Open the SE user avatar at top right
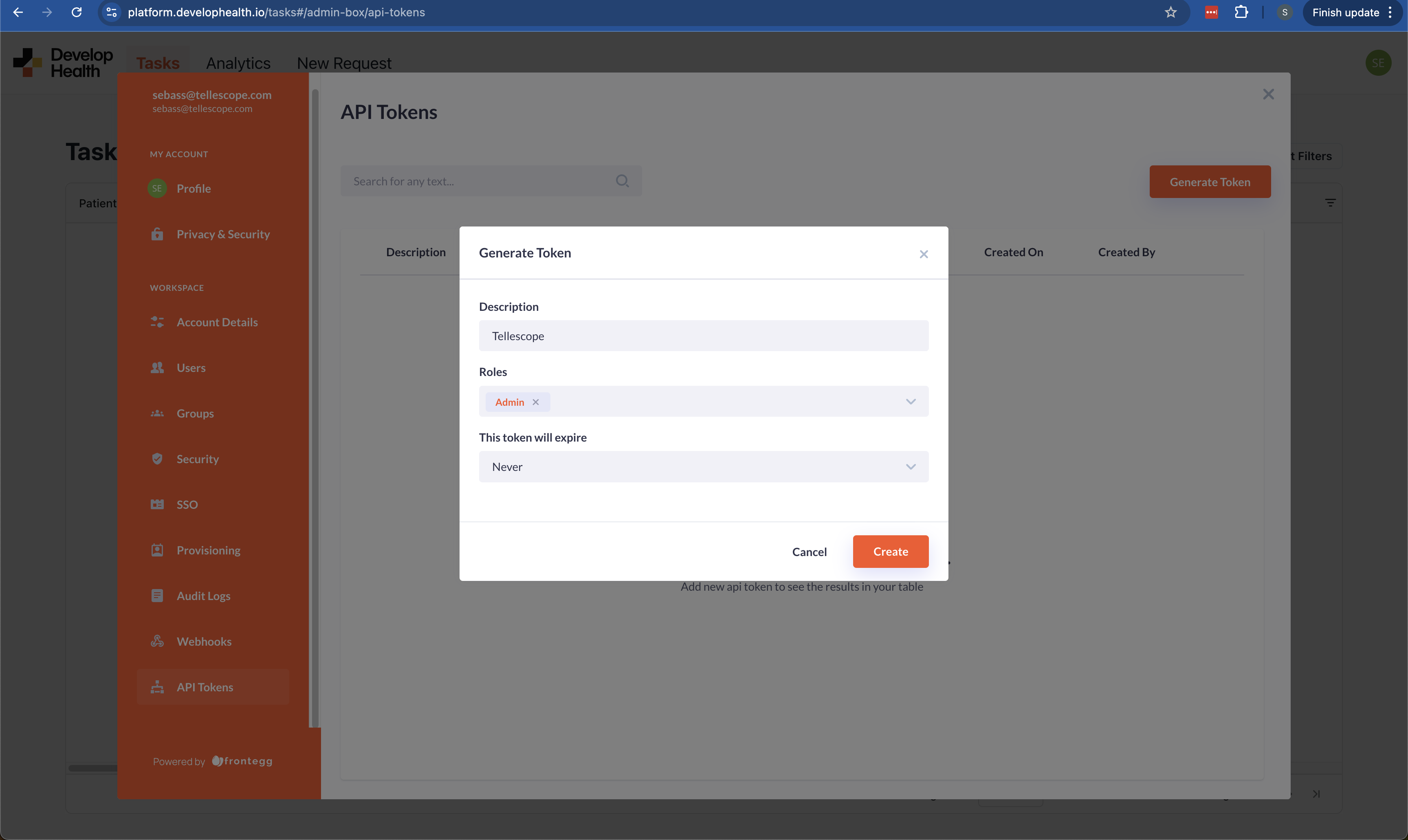1408x840 pixels. point(1378,63)
